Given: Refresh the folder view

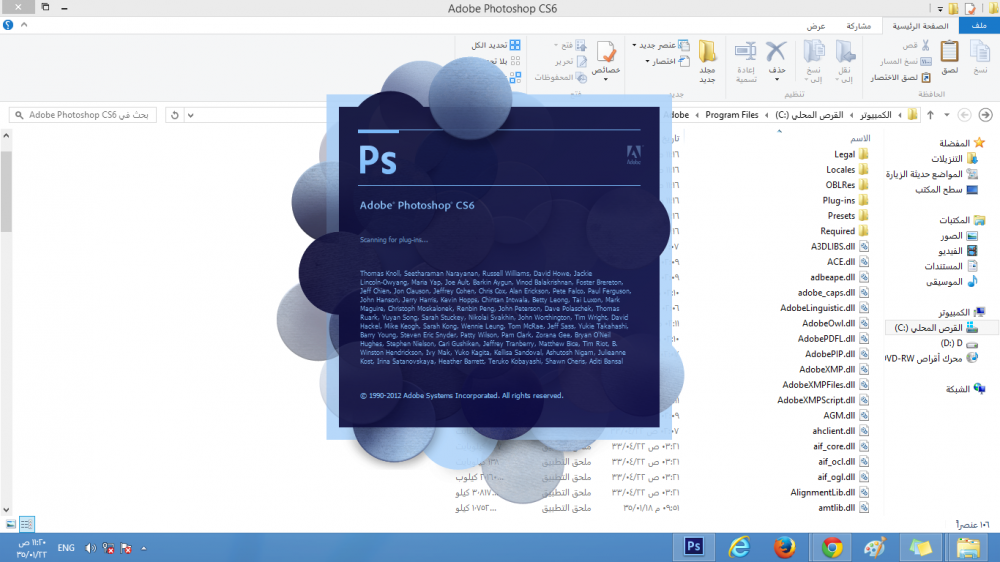Looking at the screenshot, I should 175,115.
